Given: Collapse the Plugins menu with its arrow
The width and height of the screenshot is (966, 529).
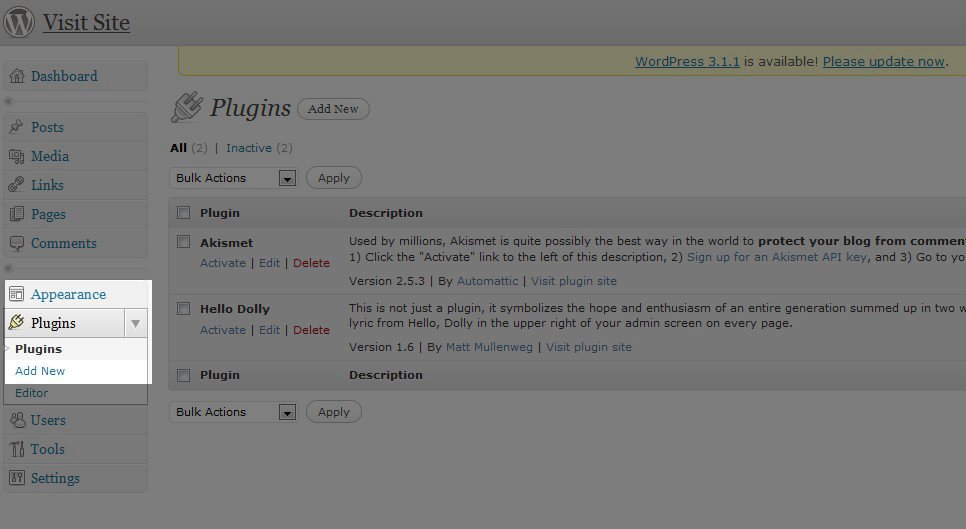Looking at the screenshot, I should (136, 323).
